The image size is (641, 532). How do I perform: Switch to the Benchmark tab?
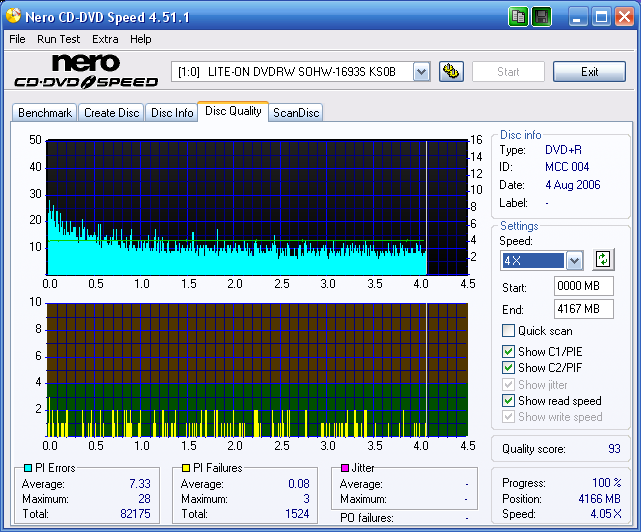45,112
